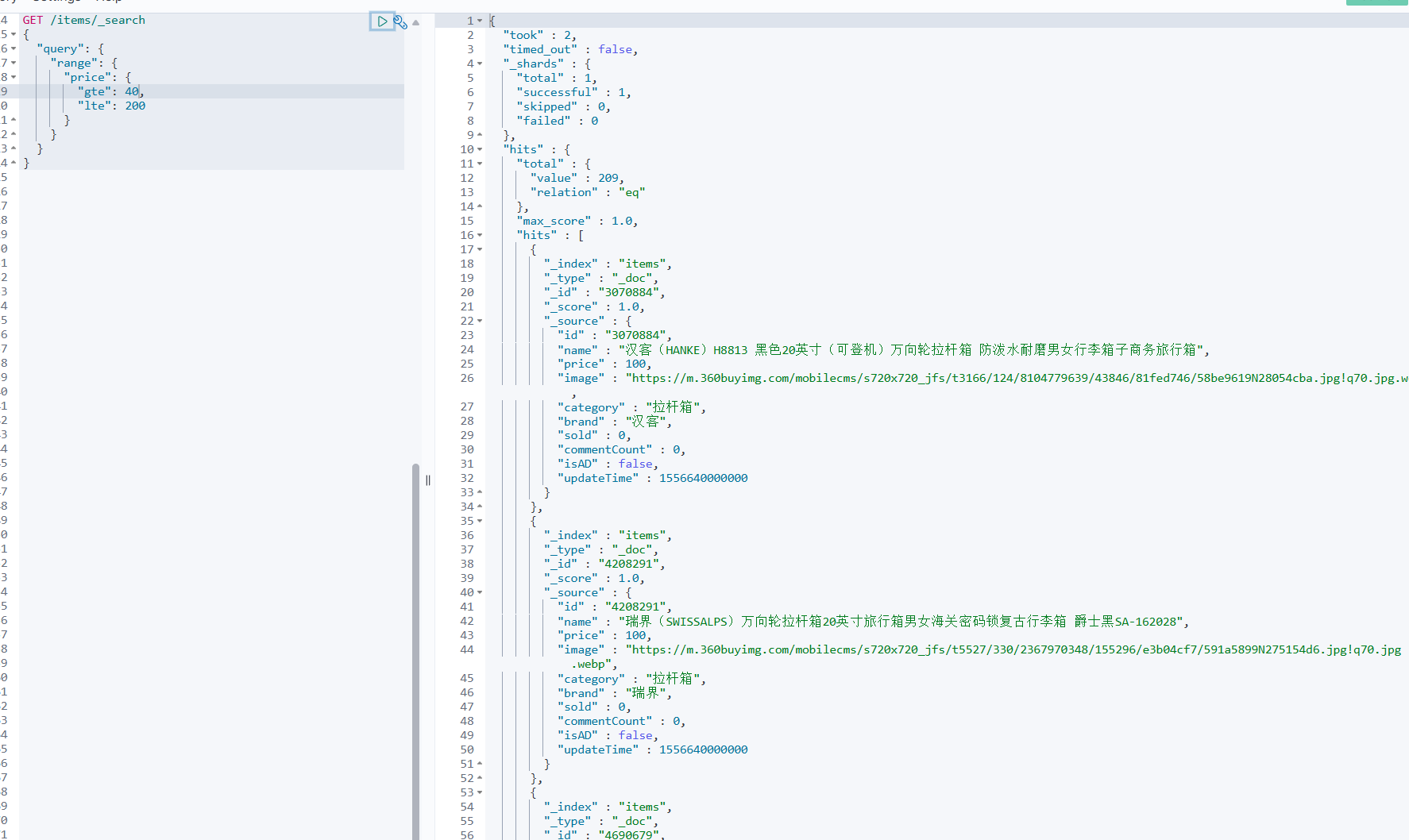Send the /items/_search request with play icon
The width and height of the screenshot is (1409, 840).
click(x=382, y=21)
